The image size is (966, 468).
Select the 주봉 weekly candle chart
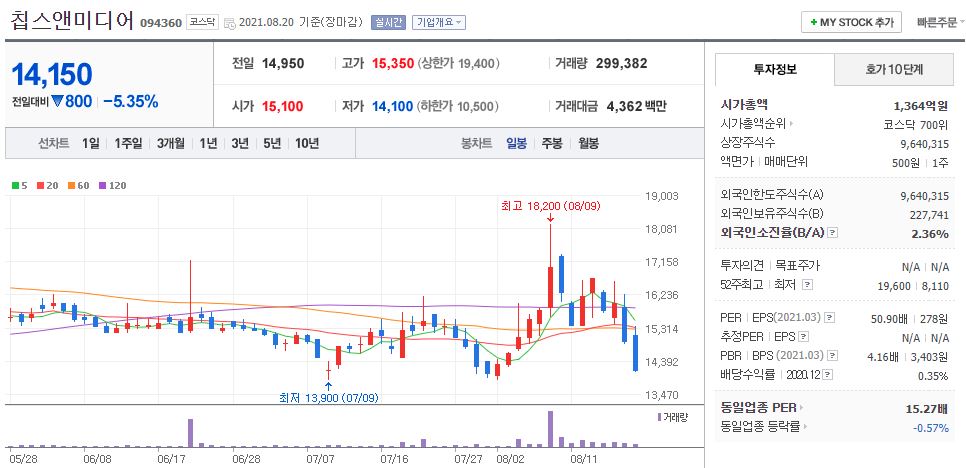(551, 144)
